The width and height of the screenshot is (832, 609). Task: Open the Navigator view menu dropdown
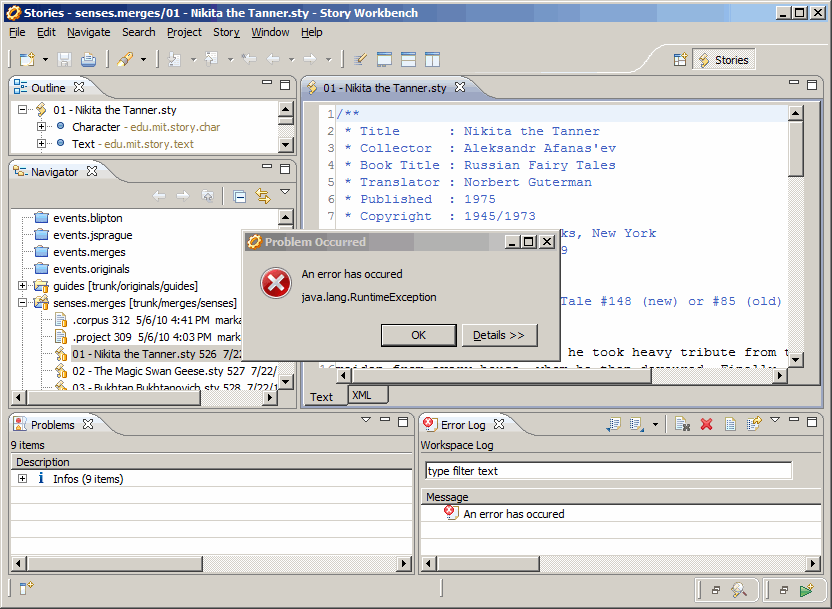pyautogui.click(x=285, y=193)
